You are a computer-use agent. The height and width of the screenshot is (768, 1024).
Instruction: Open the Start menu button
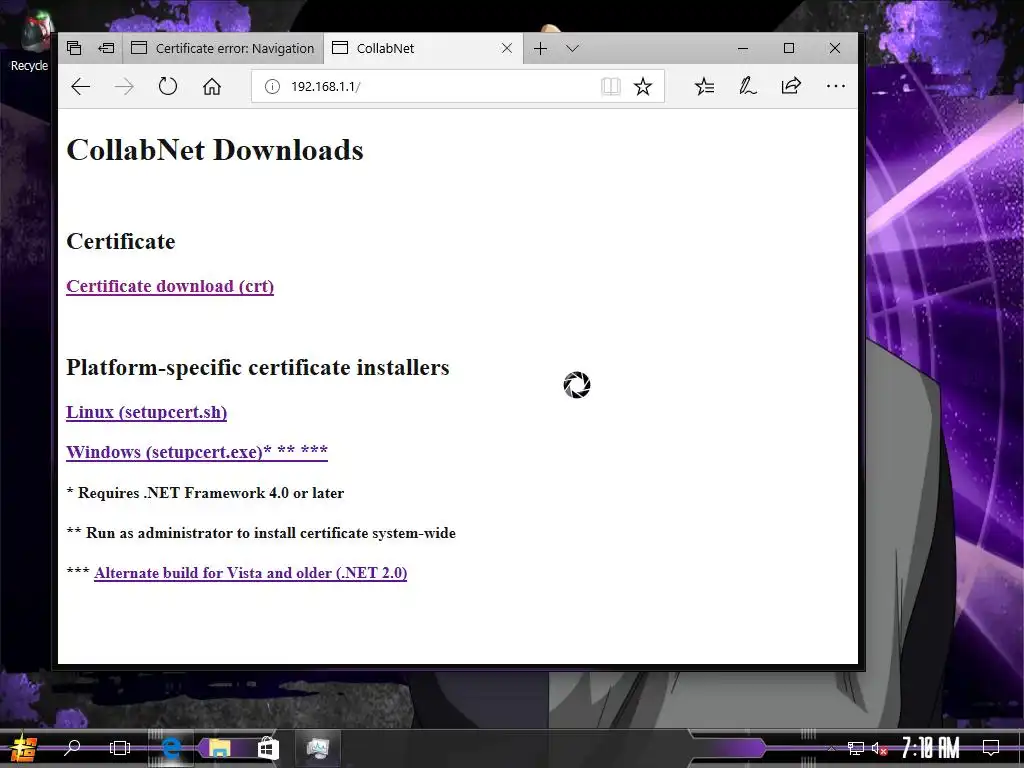pos(24,748)
